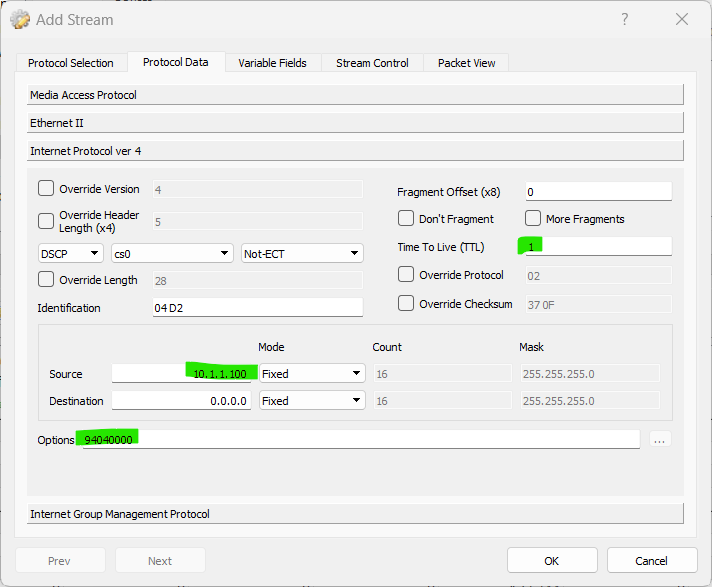Open the Not-ECT dropdown

click(302, 253)
